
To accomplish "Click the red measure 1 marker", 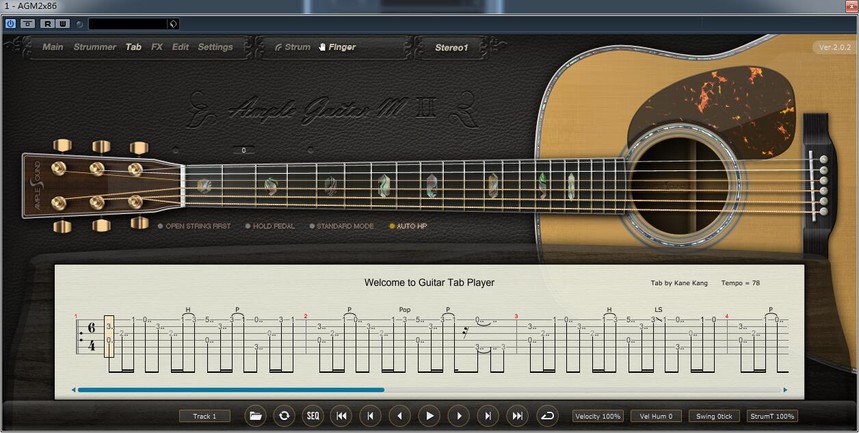I will (76, 316).
